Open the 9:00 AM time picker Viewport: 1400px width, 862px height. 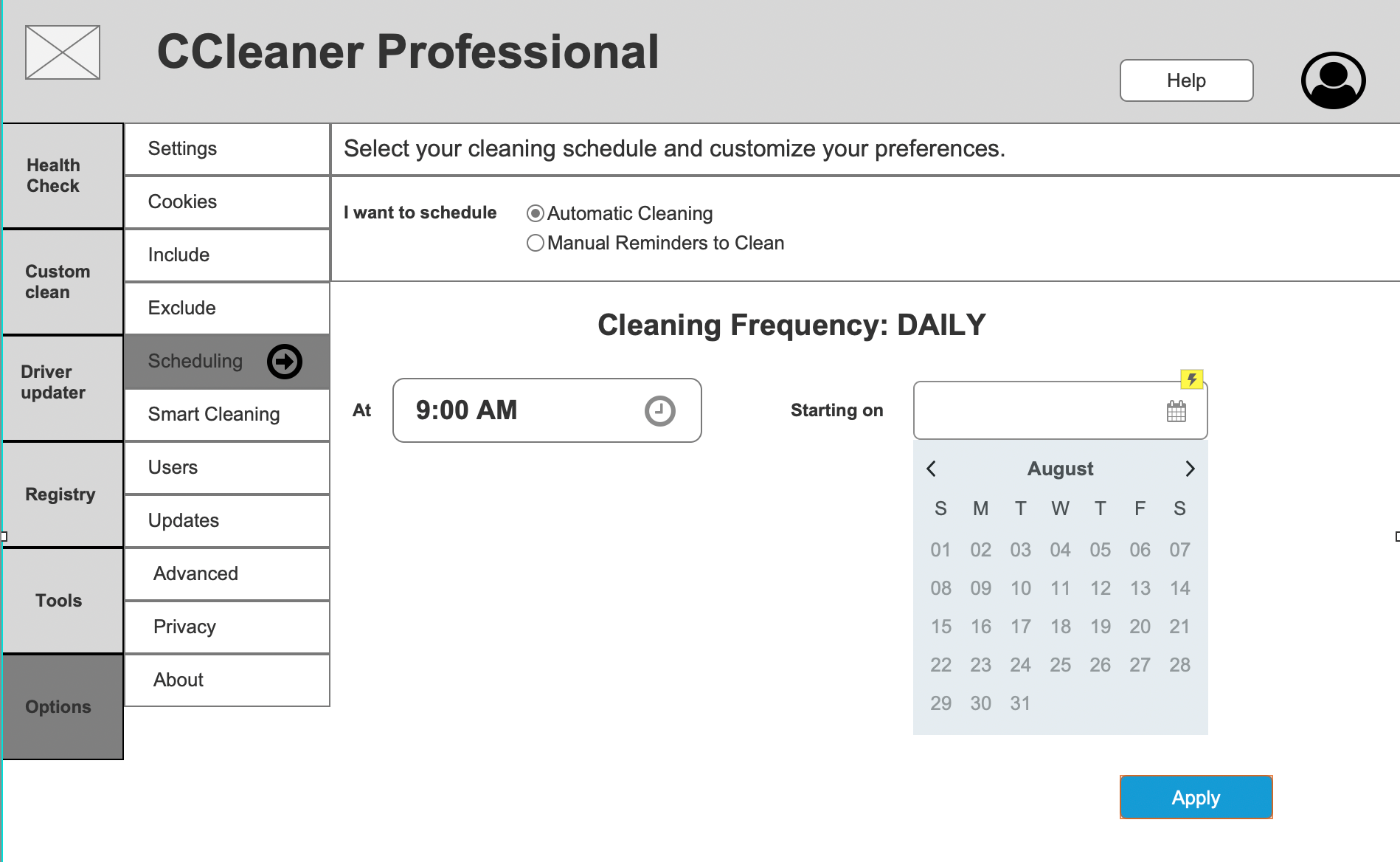point(547,410)
